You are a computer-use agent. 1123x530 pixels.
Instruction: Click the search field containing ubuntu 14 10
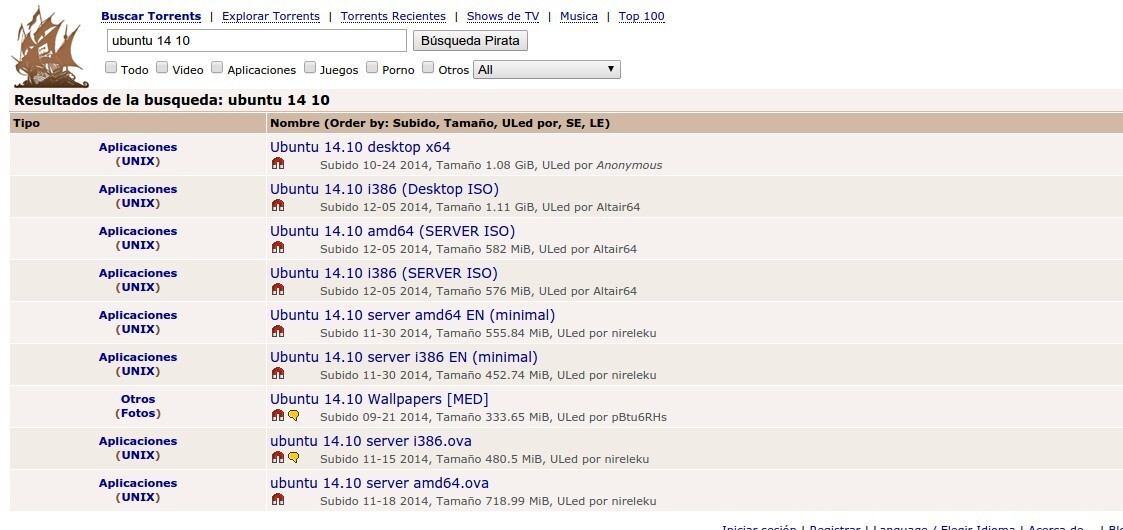(257, 41)
